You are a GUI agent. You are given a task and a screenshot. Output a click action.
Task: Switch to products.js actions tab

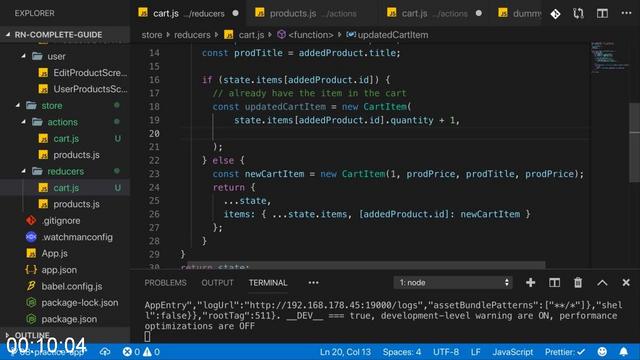click(312, 13)
